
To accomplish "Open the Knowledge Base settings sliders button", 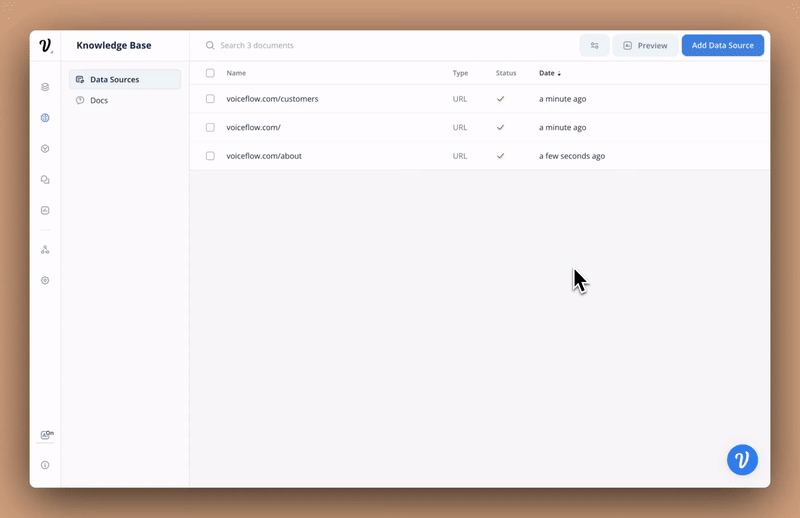I will point(594,45).
